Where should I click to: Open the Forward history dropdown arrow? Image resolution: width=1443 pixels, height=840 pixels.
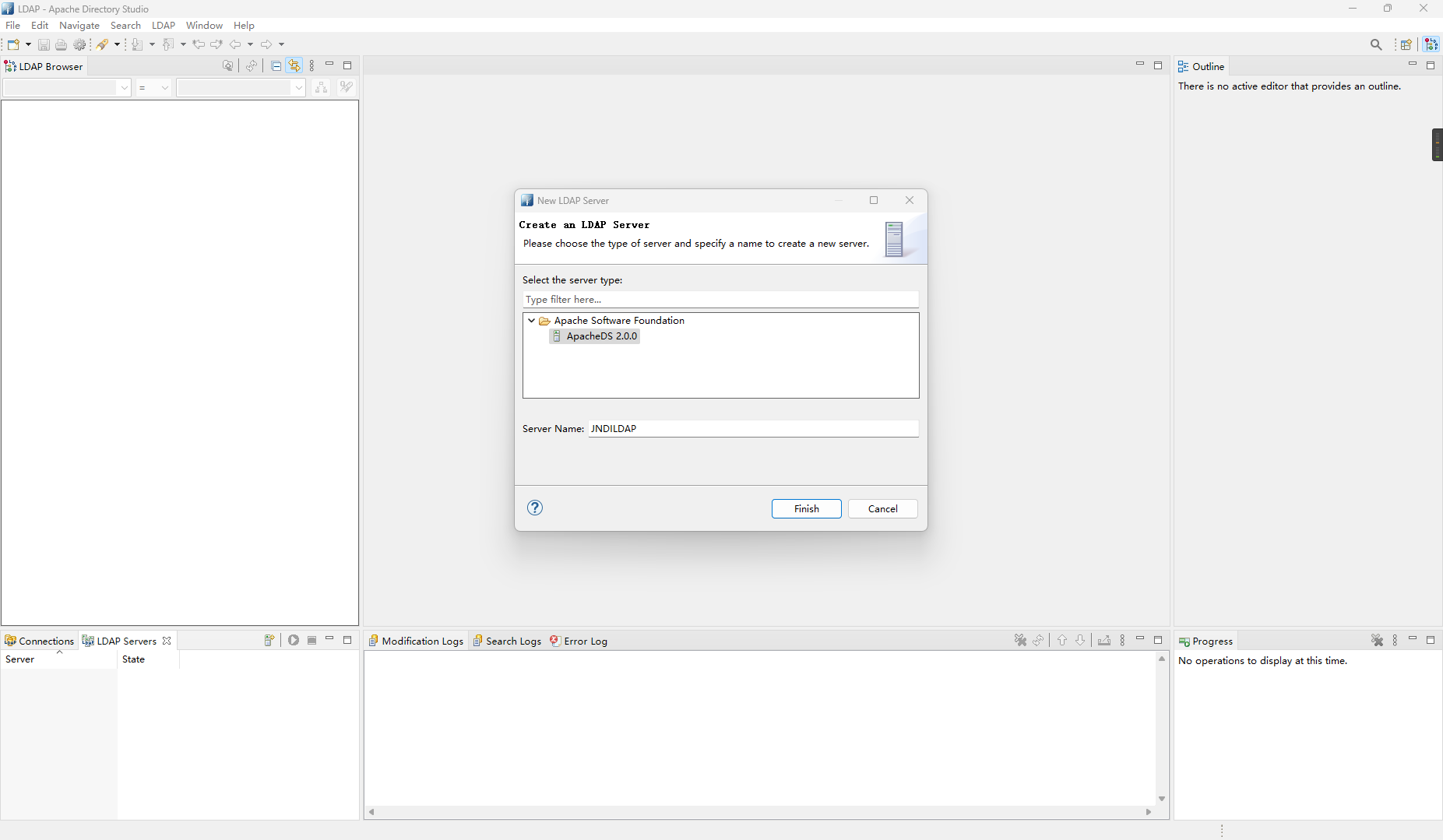tap(281, 44)
